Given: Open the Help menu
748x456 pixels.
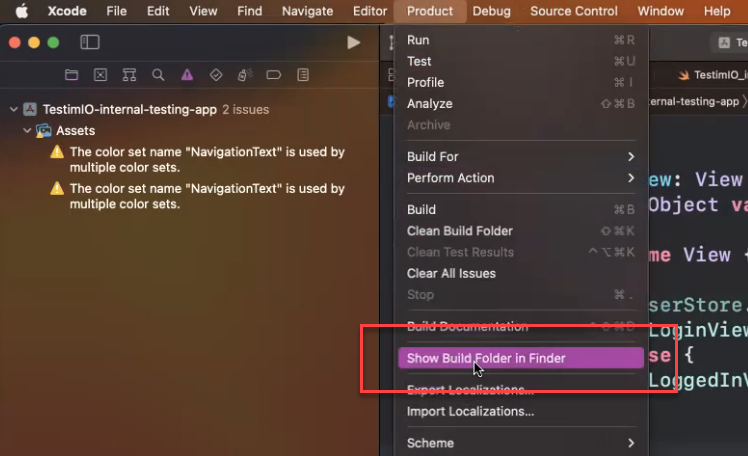Looking at the screenshot, I should (x=717, y=11).
